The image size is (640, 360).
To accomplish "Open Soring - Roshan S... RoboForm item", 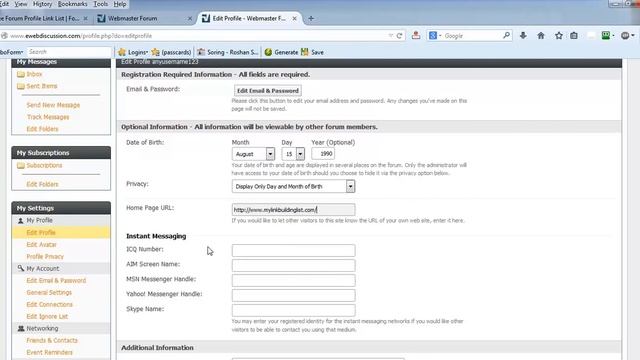I will click(227, 52).
